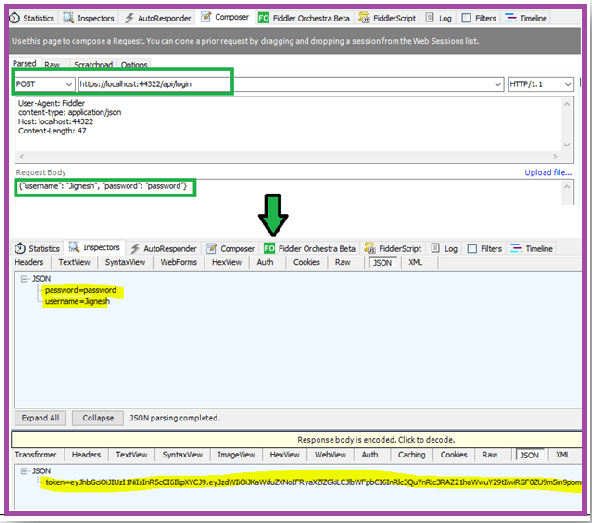Open the request Auth tab
This screenshot has height=523, width=592.
pos(265,262)
